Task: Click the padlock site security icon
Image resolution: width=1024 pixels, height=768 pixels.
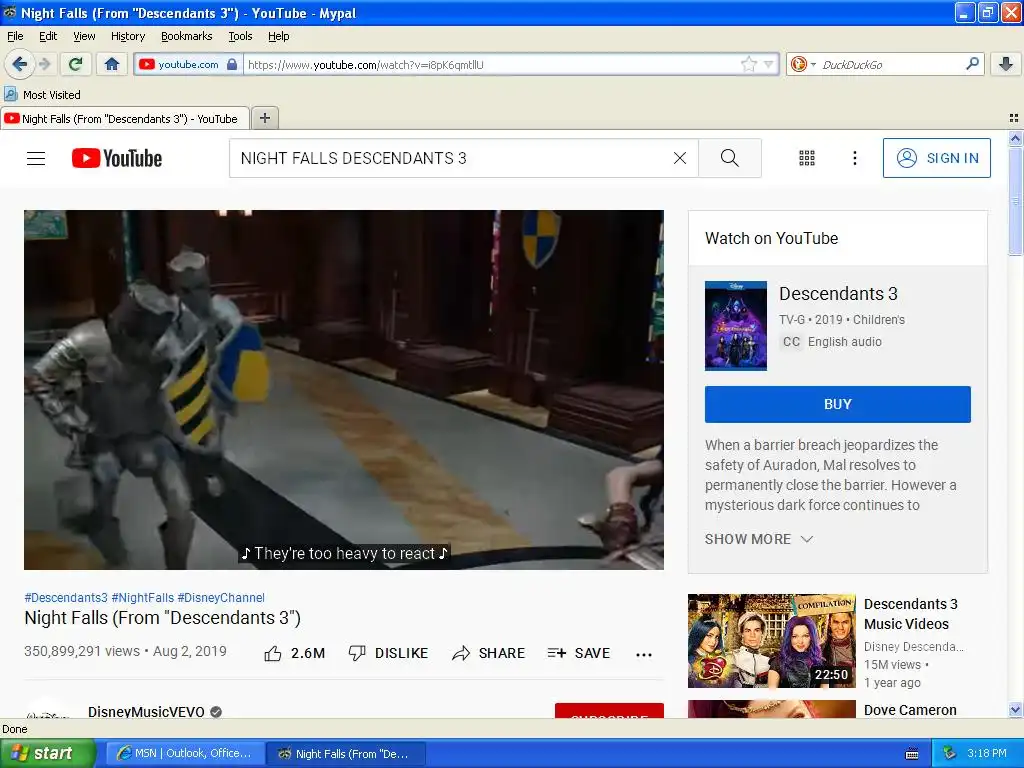Action: click(x=232, y=64)
